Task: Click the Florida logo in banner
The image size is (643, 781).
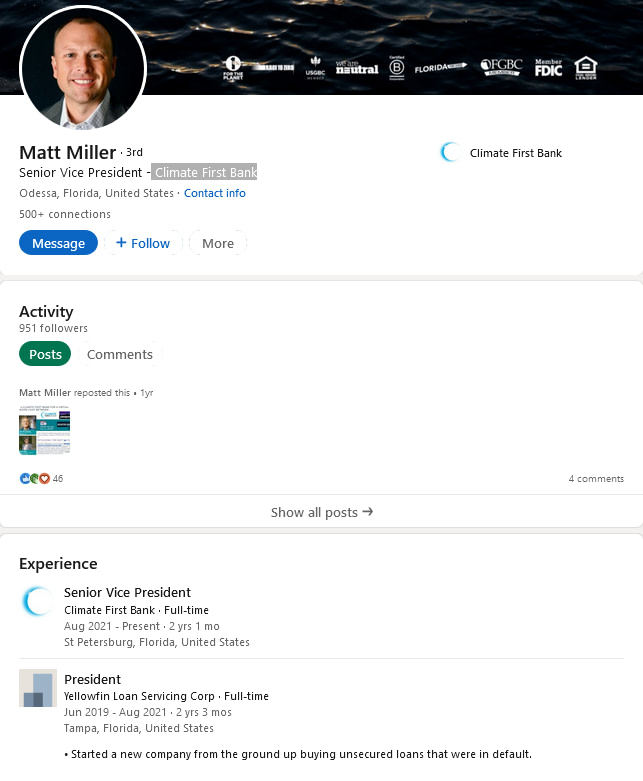Action: (441, 67)
